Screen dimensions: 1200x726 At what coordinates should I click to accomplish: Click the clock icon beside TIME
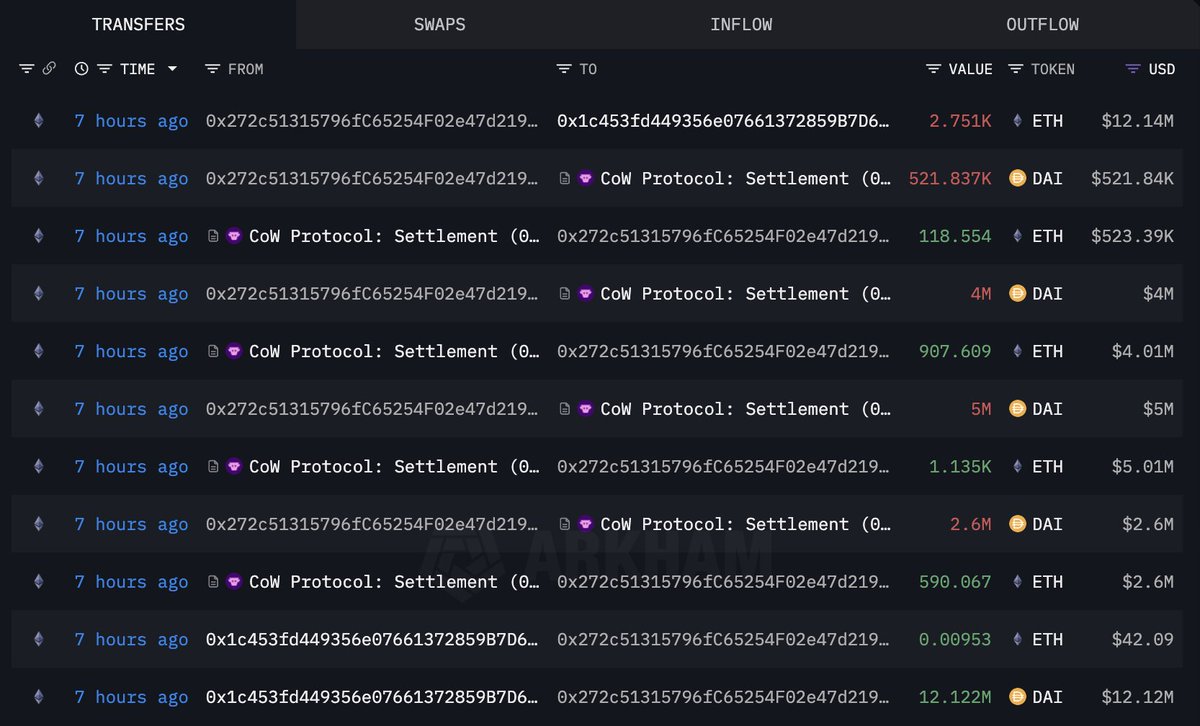tap(81, 69)
